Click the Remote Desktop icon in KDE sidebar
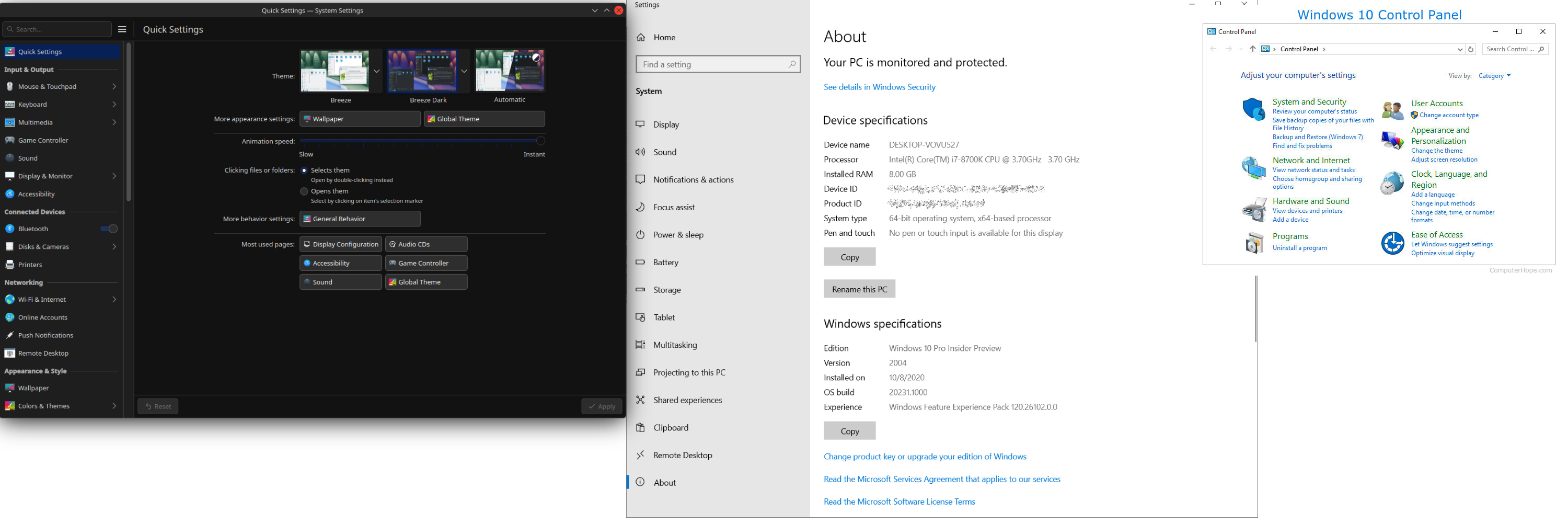The height and width of the screenshot is (523, 1568). [x=10, y=353]
